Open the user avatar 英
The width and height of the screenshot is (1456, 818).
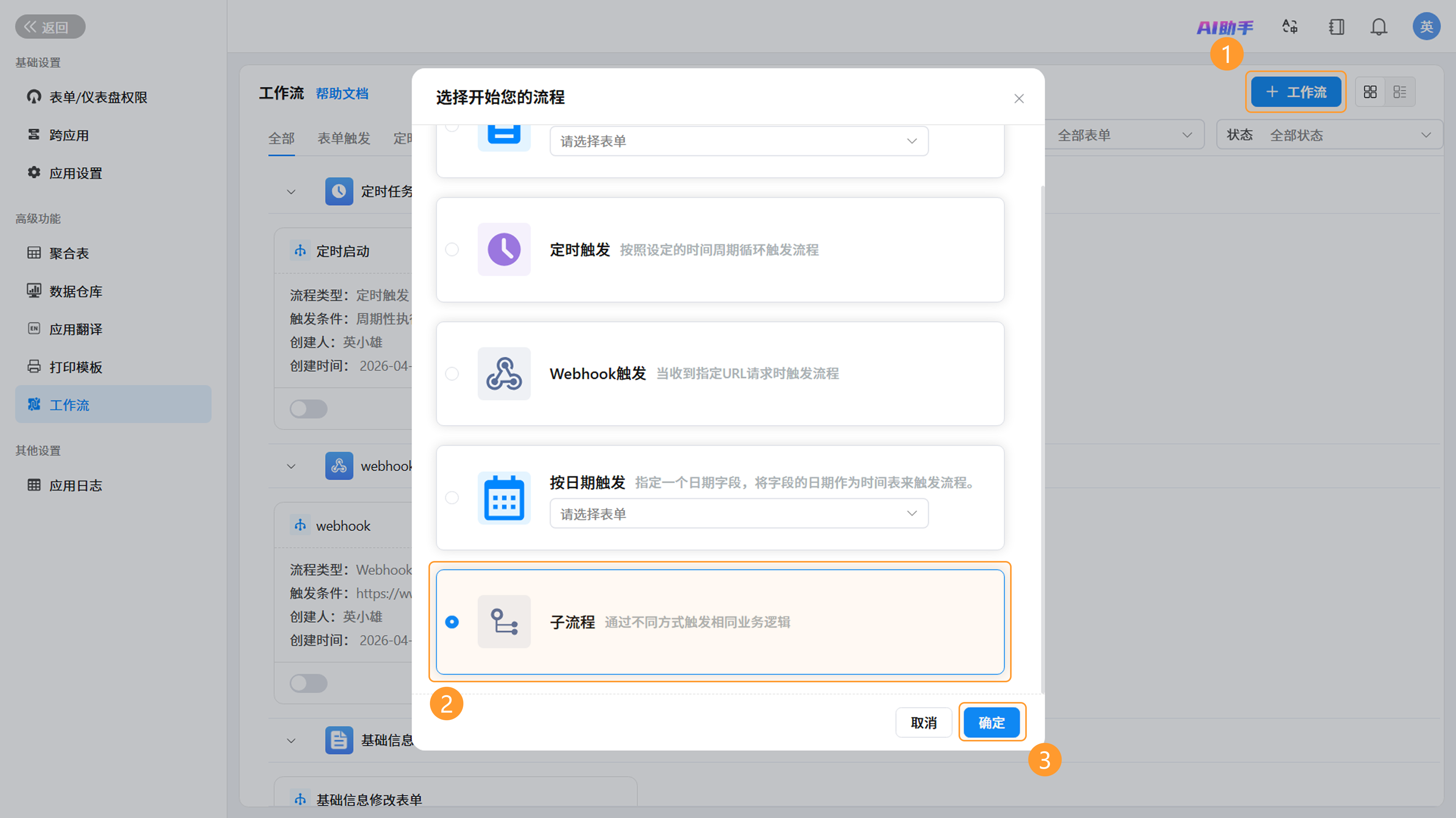click(x=1426, y=27)
